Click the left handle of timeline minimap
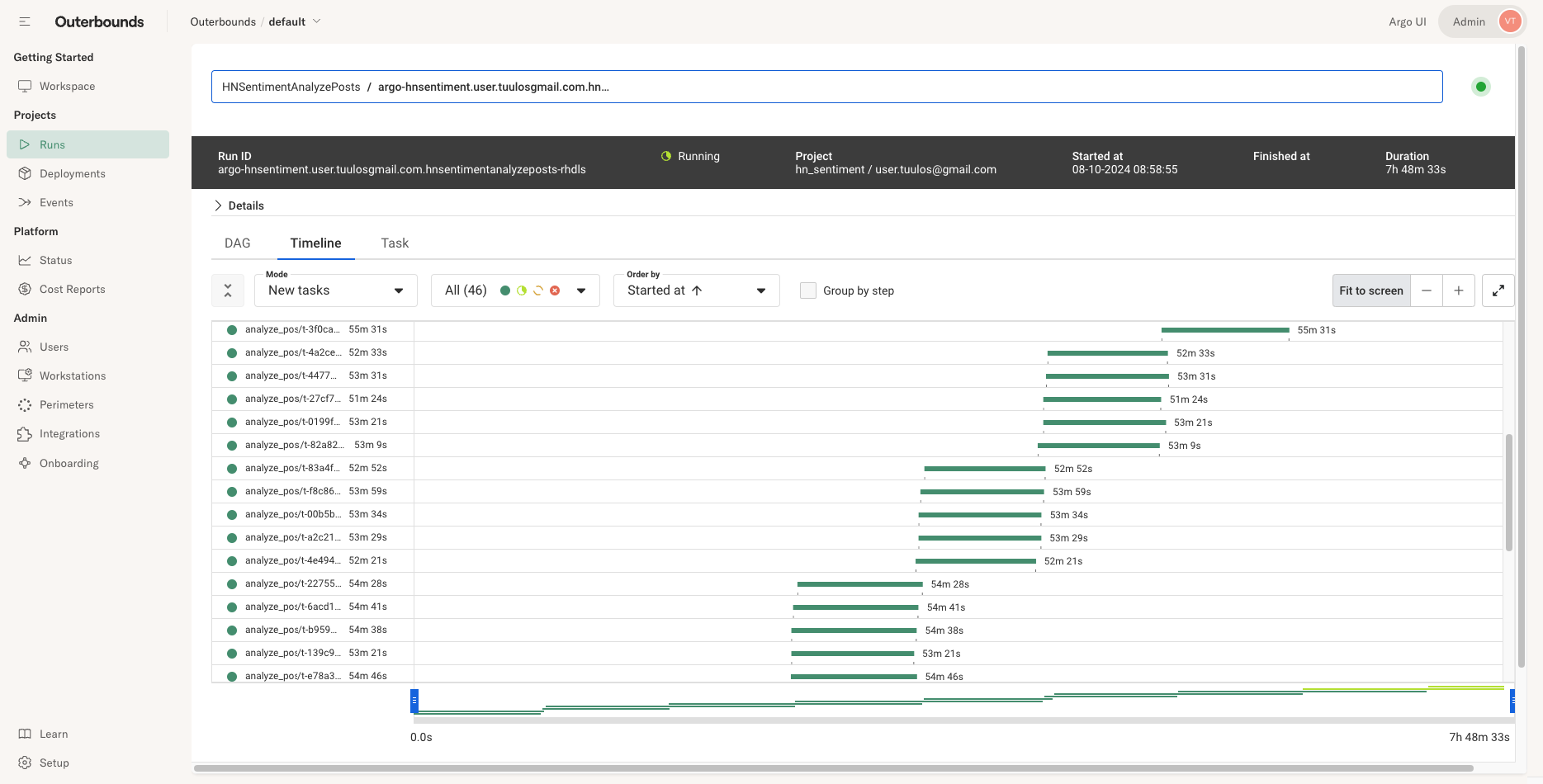Viewport: 1543px width, 784px height. pos(414,701)
